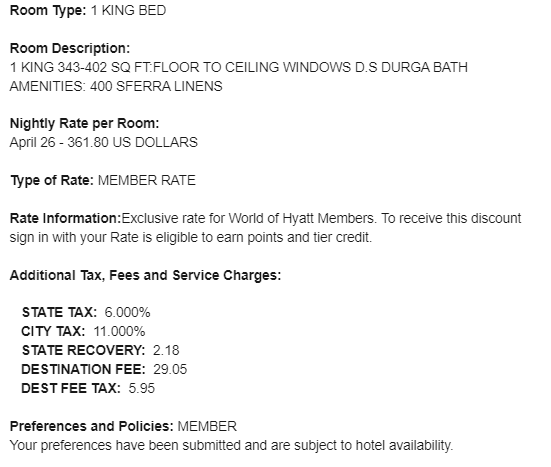This screenshot has width=551, height=467.
Task: Click the 400 SFERRA LINENS amenities line
Action: click(x=116, y=86)
